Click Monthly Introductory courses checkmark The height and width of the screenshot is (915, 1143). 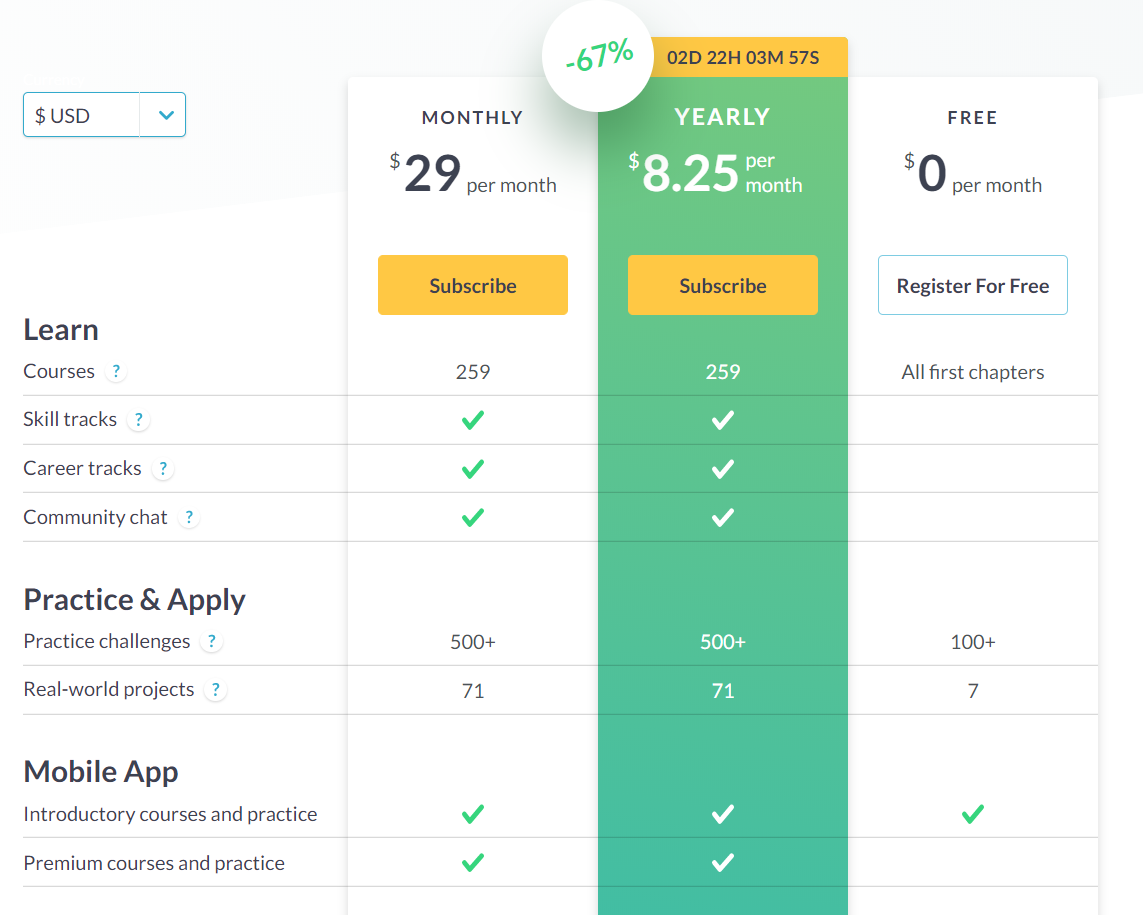(x=472, y=814)
